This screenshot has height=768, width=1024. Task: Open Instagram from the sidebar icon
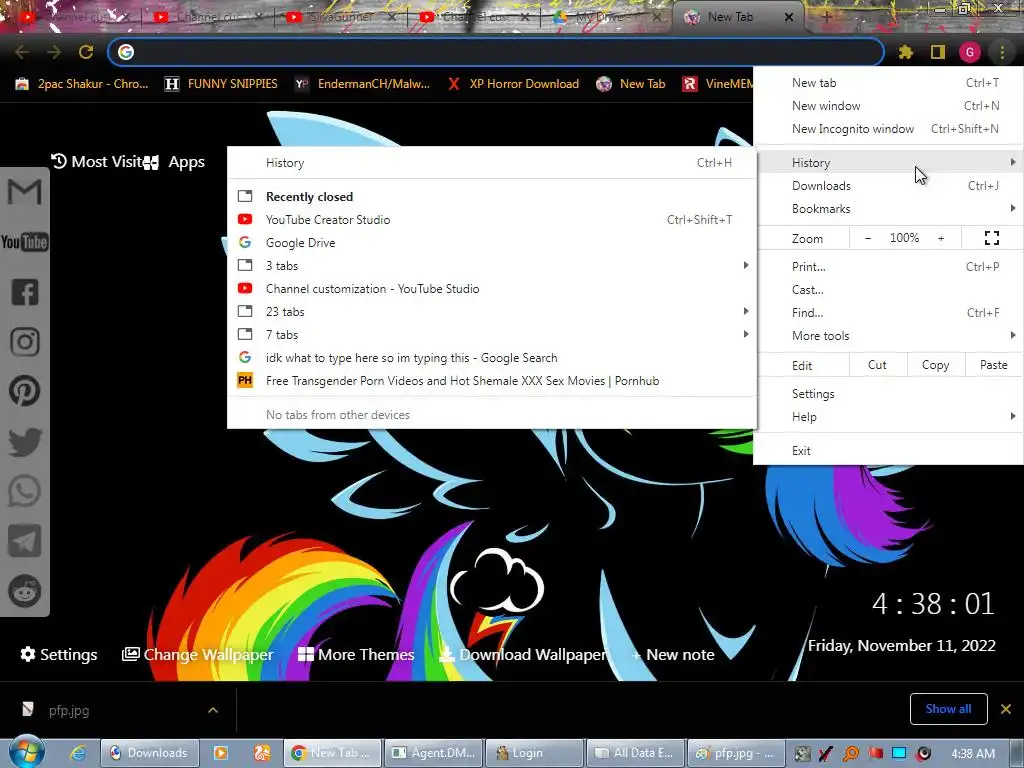coord(25,342)
